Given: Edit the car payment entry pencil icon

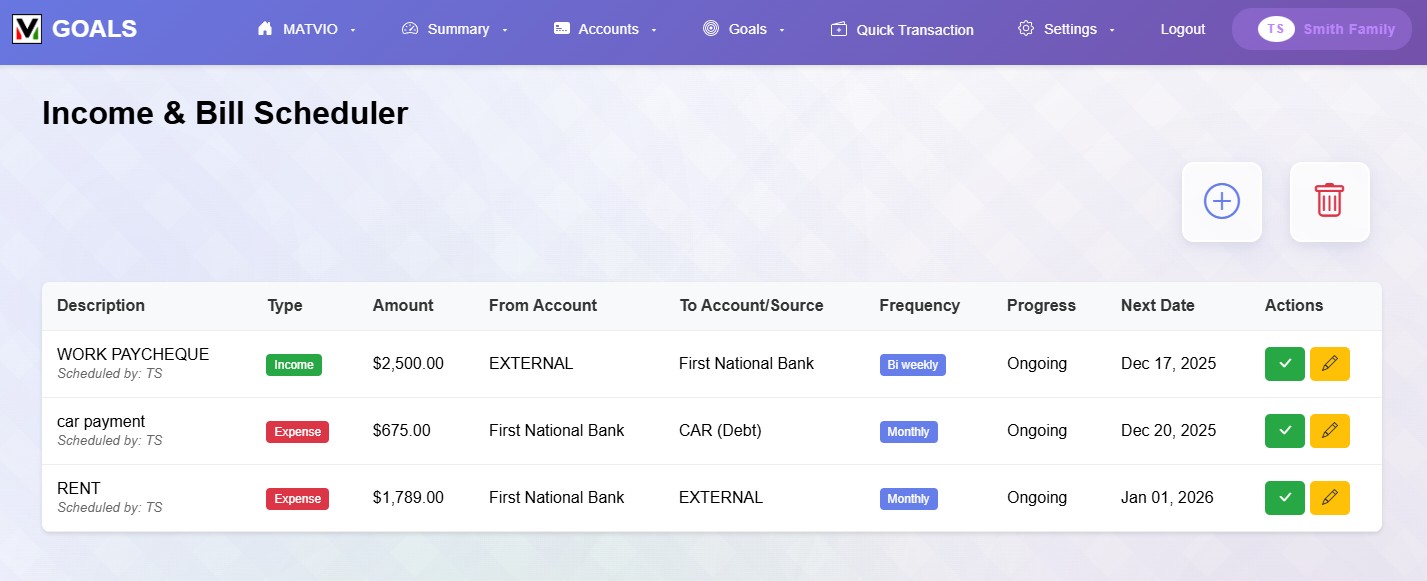Looking at the screenshot, I should pos(1329,431).
